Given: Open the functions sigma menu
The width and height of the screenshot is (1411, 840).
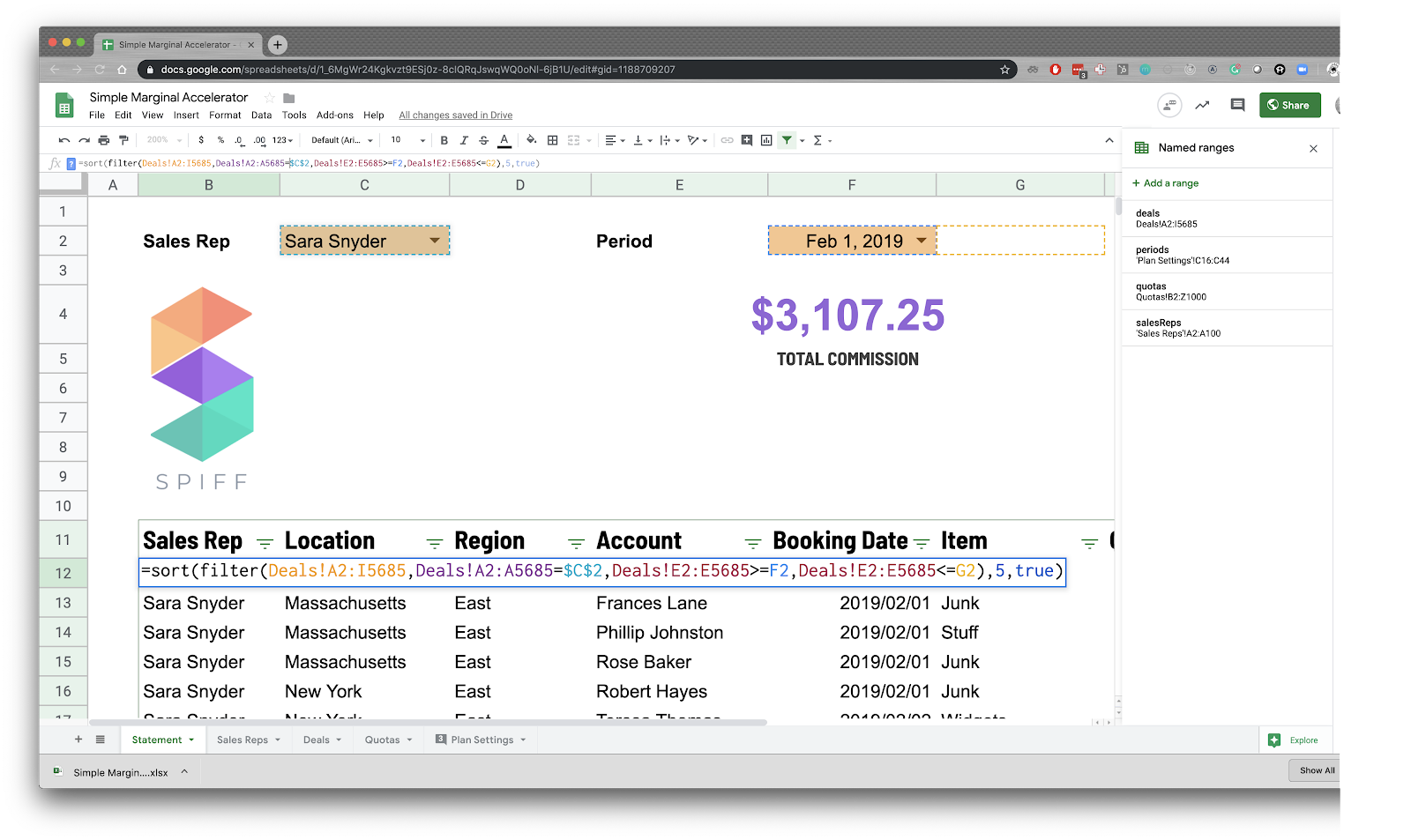Looking at the screenshot, I should point(822,140).
